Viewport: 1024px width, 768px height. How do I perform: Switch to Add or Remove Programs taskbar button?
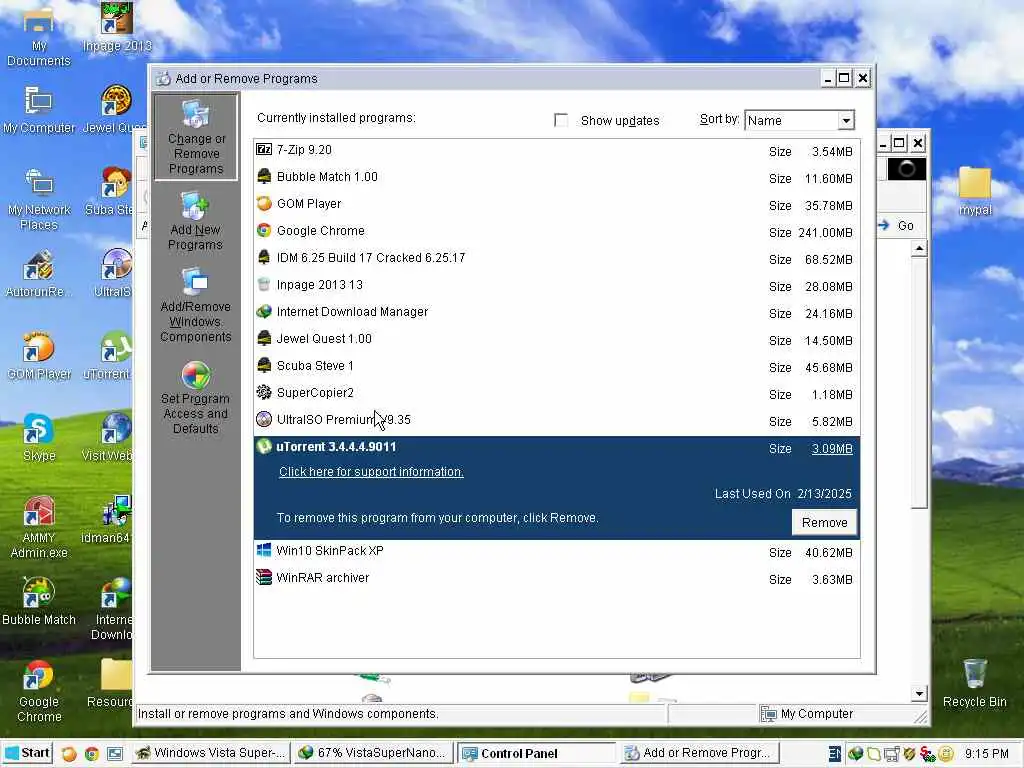pos(699,753)
